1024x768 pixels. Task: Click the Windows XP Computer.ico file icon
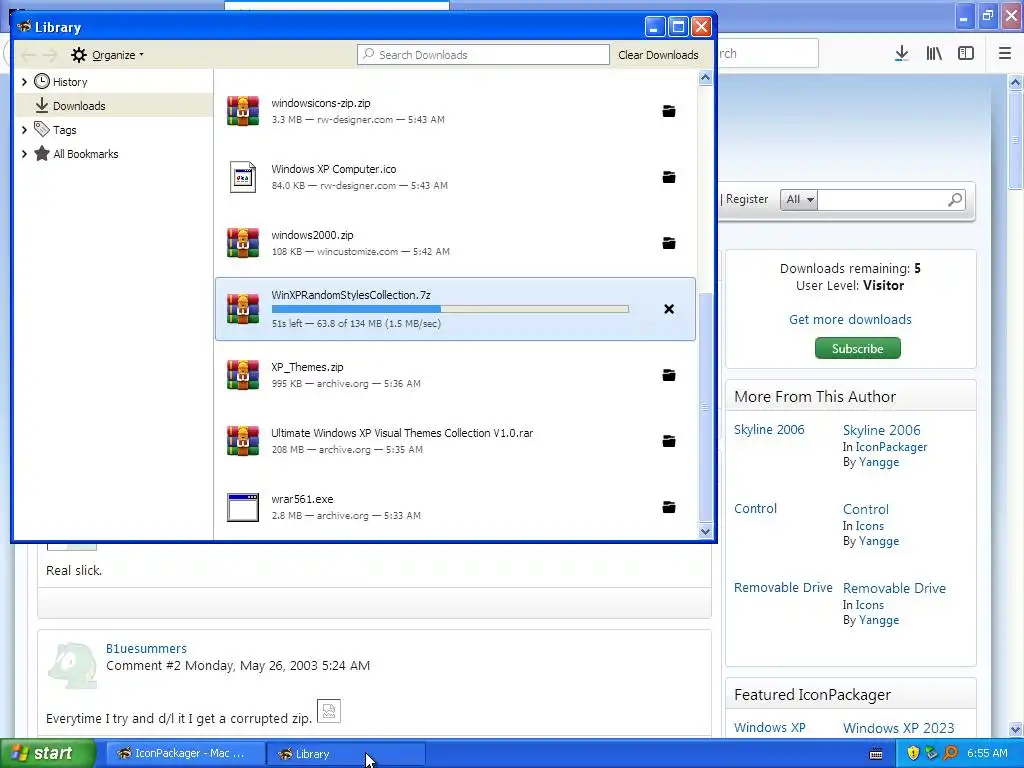pos(243,177)
